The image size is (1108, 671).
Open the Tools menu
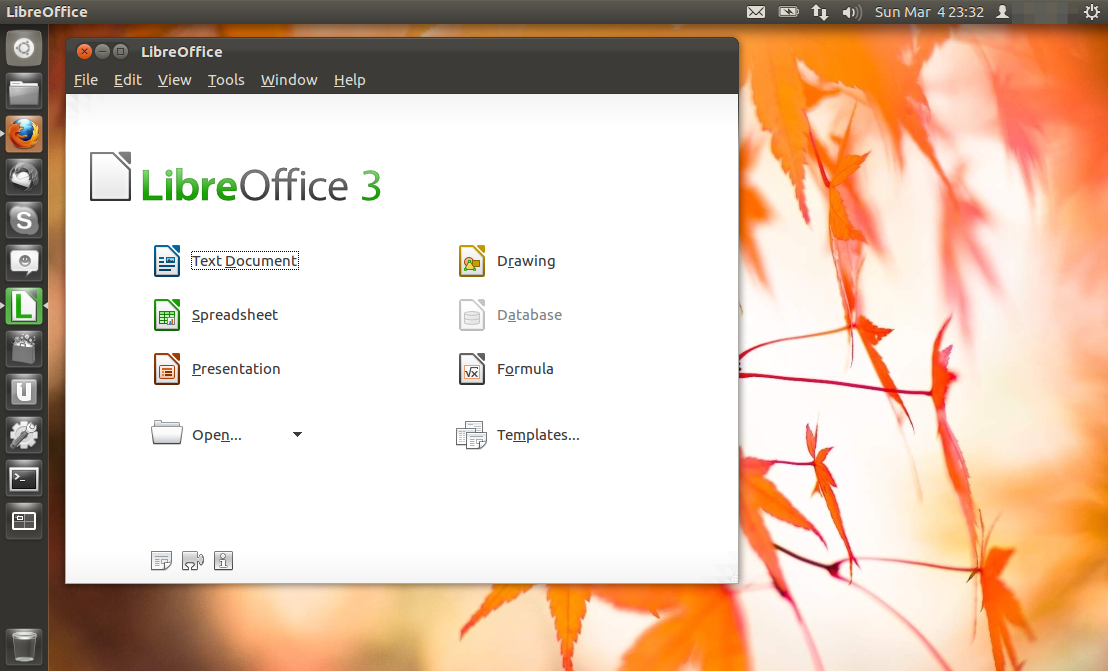pos(226,80)
